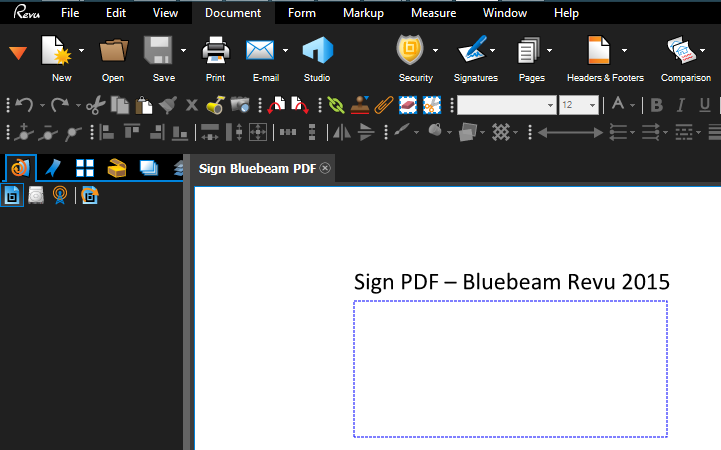The width and height of the screenshot is (721, 450).
Task: Click the New document icon
Action: [x=56, y=50]
